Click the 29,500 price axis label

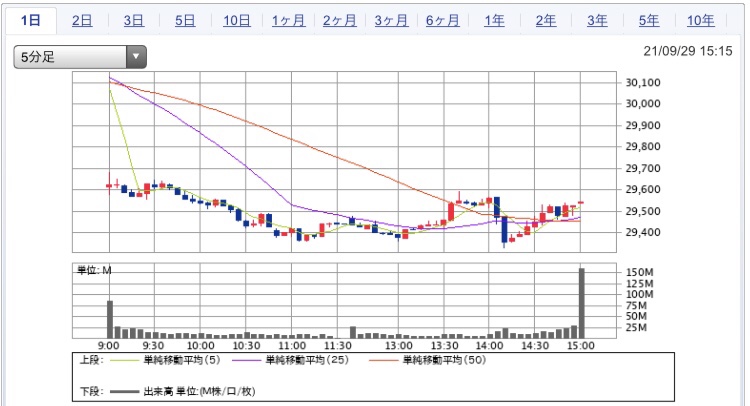pos(643,211)
